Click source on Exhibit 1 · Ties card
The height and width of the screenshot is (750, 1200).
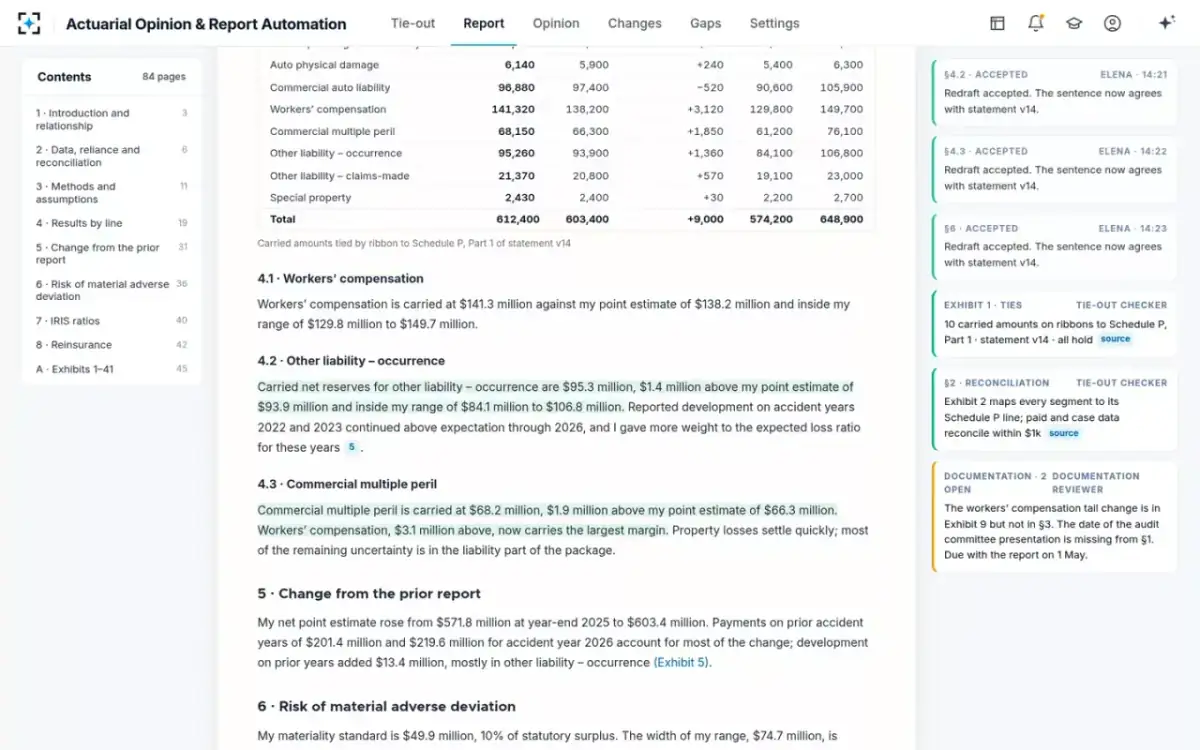tap(1115, 339)
